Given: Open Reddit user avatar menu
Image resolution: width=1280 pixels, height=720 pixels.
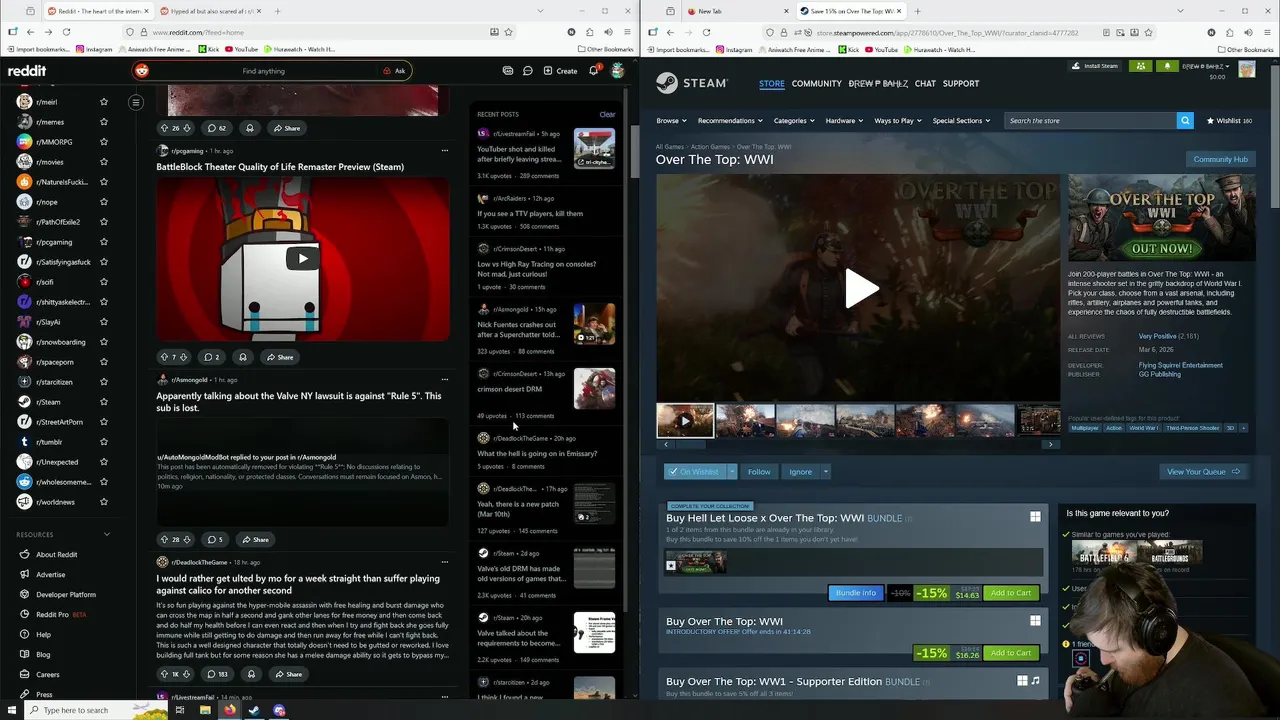Looking at the screenshot, I should pos(618,71).
